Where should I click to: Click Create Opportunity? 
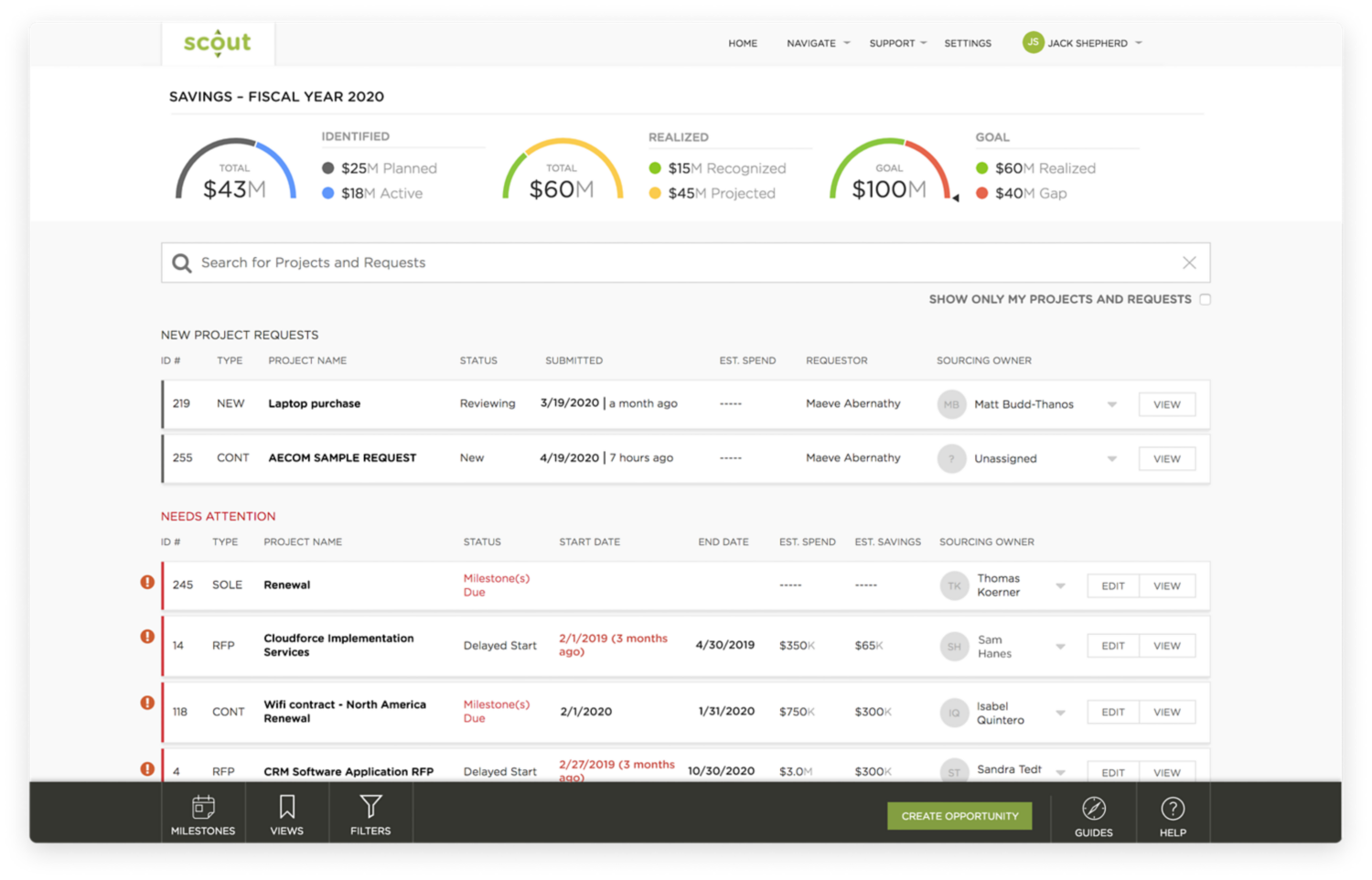coord(959,815)
